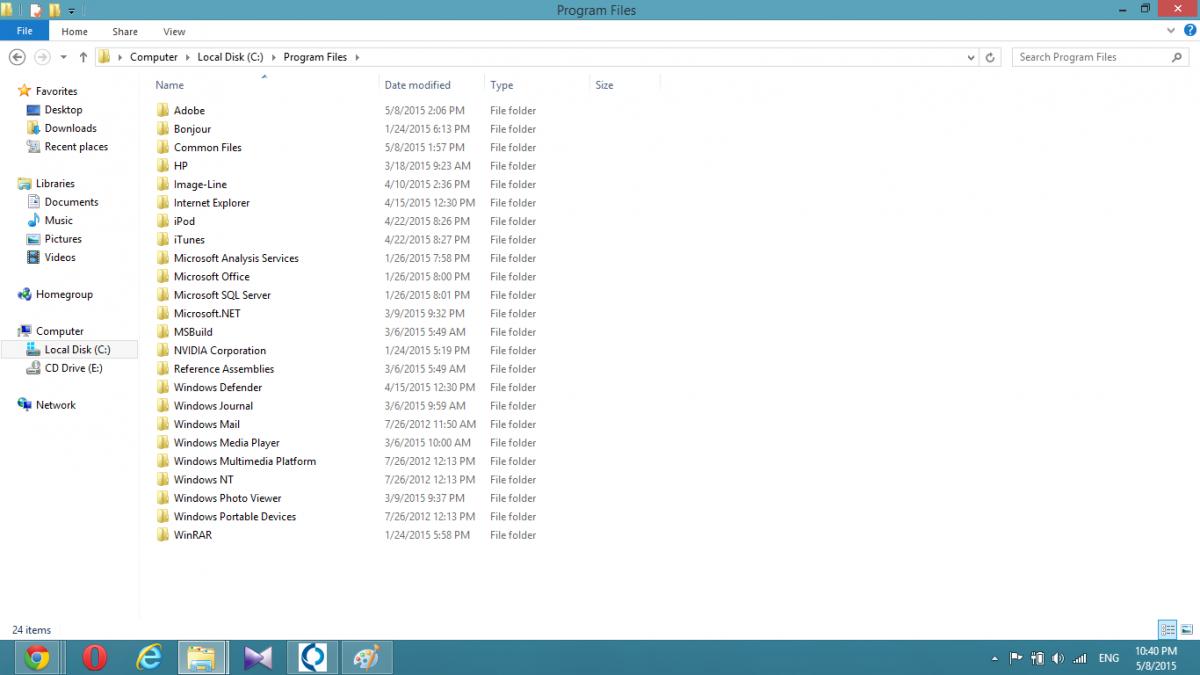This screenshot has width=1200, height=675.
Task: Click the Search Program Files box
Action: [x=1090, y=57]
